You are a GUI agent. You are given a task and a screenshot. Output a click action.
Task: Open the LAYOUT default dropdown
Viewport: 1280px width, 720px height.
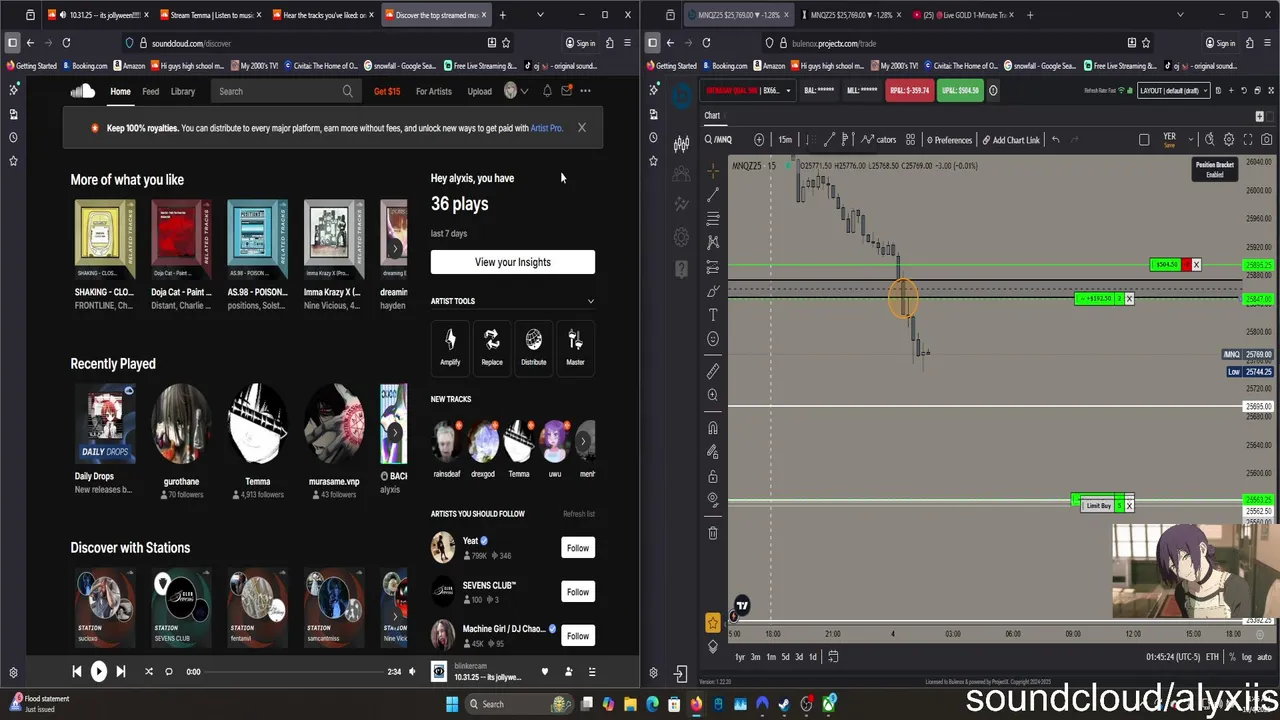[1174, 90]
